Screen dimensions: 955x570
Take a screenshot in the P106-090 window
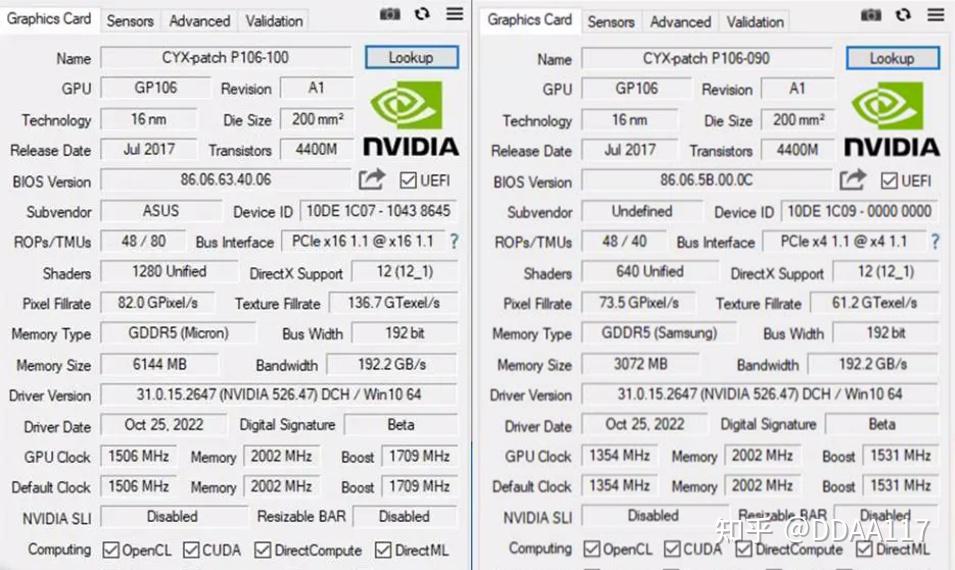[x=871, y=15]
